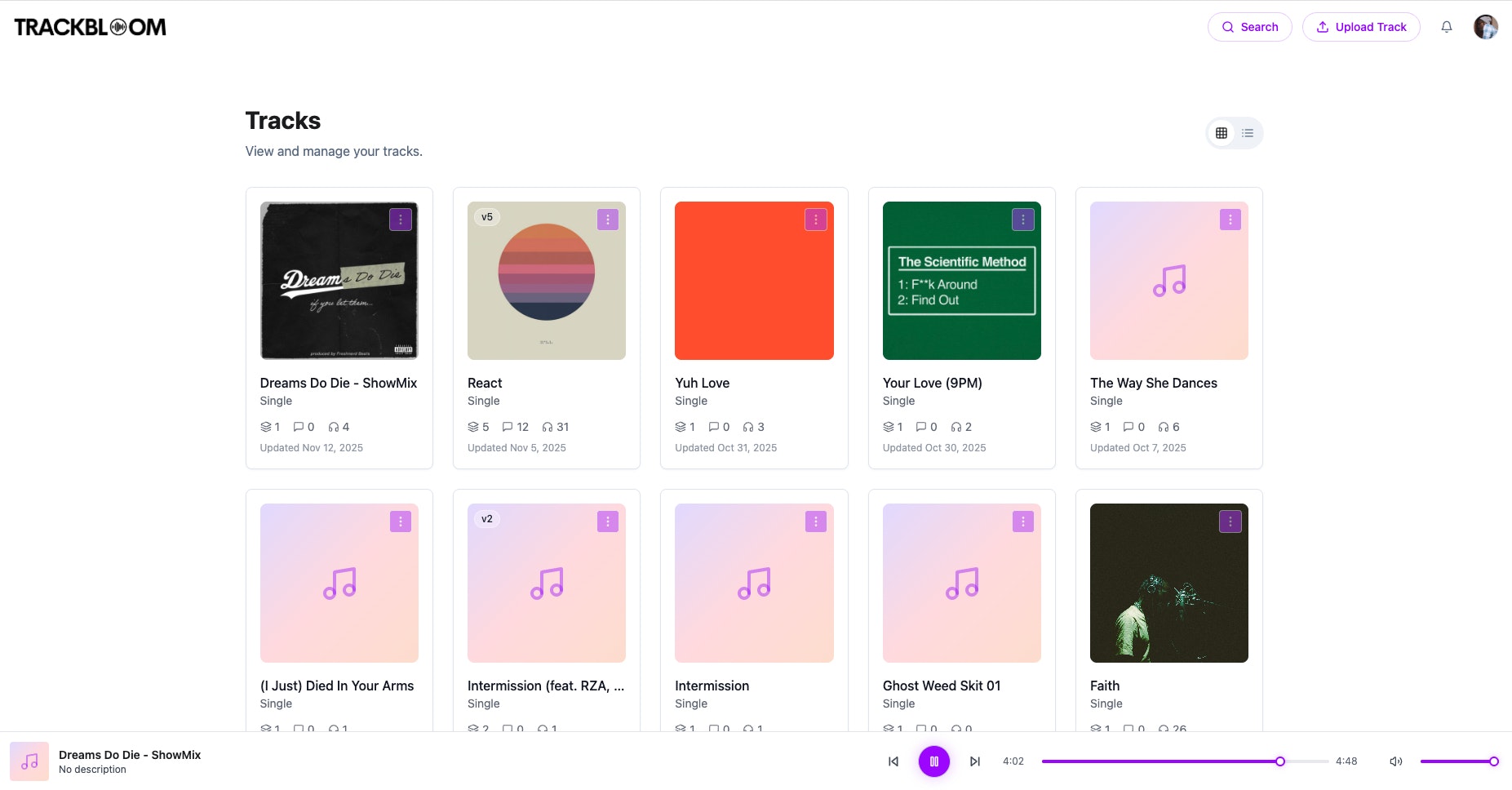Go to TrackBloom home logo

90,27
